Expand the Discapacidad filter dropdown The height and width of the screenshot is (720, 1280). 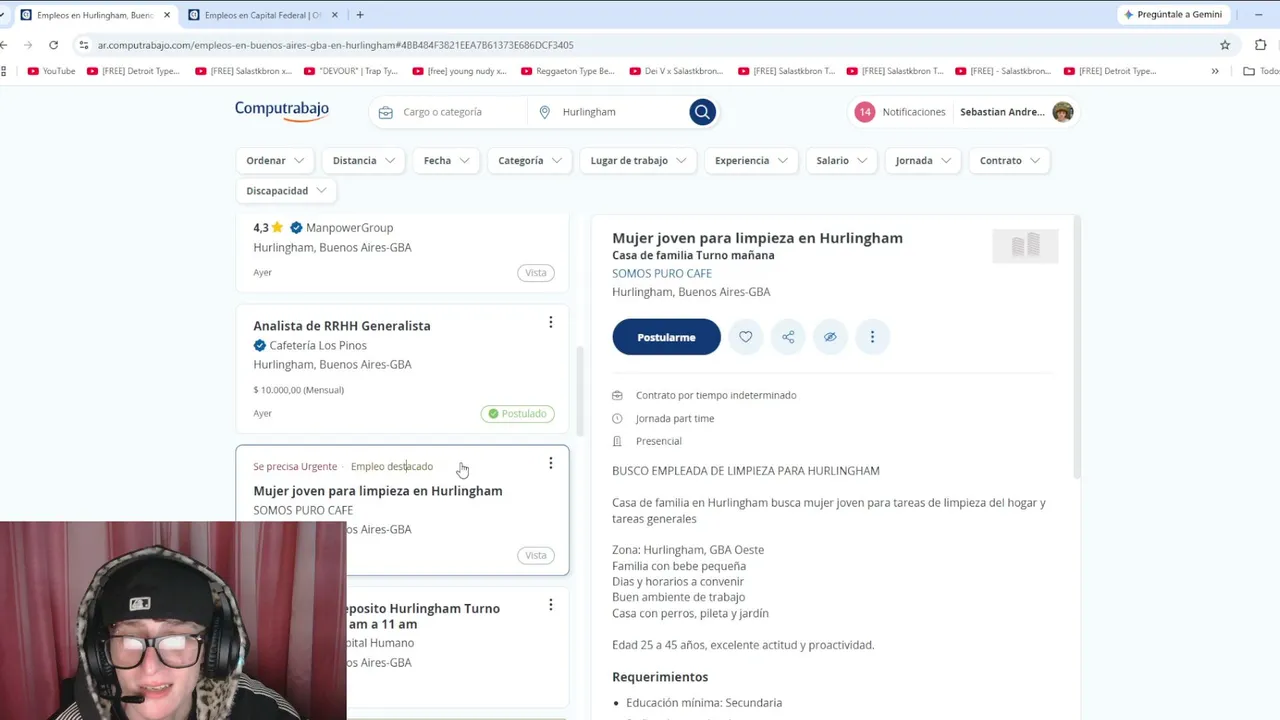click(x=286, y=191)
